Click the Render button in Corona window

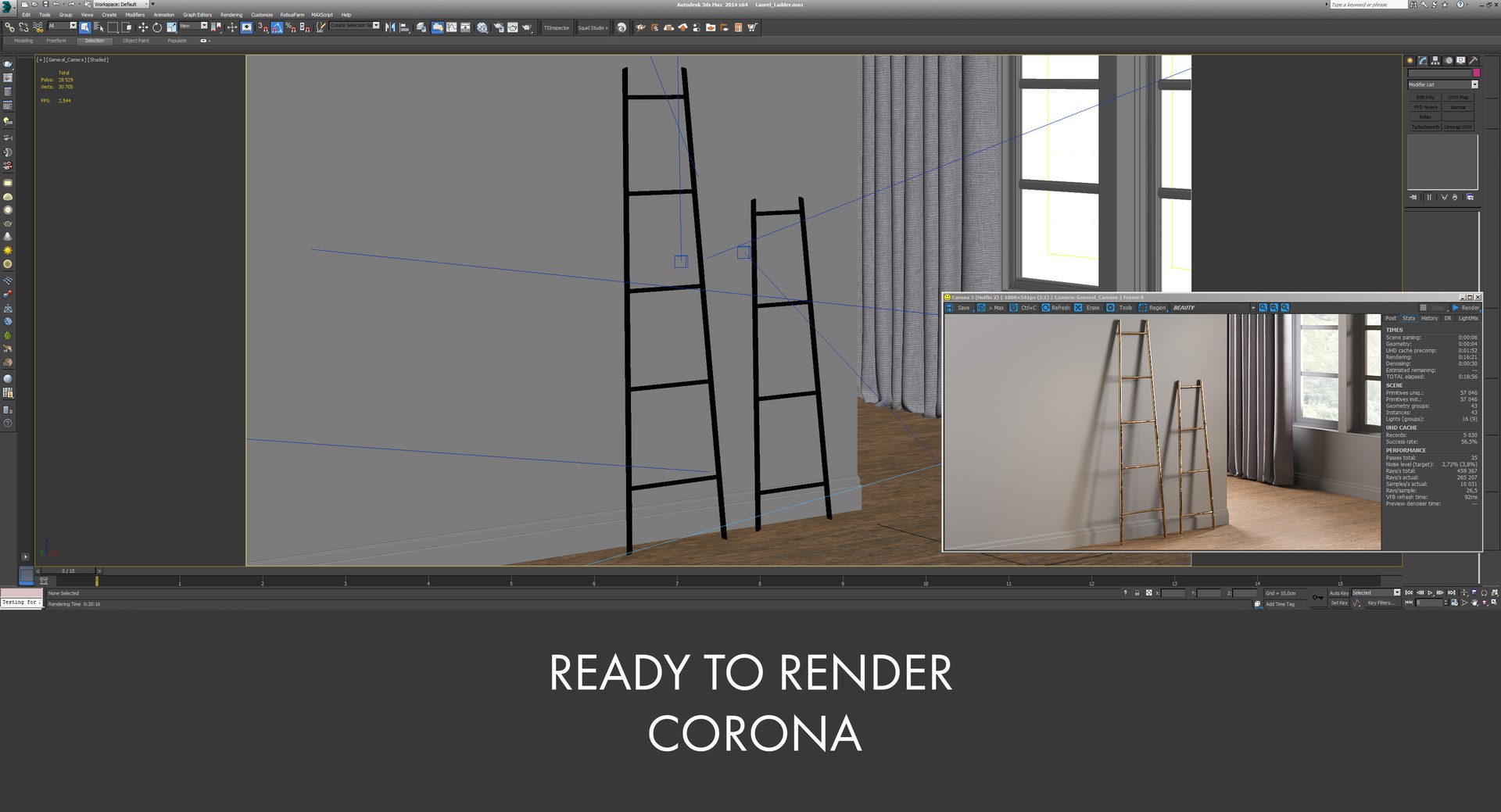point(1466,308)
